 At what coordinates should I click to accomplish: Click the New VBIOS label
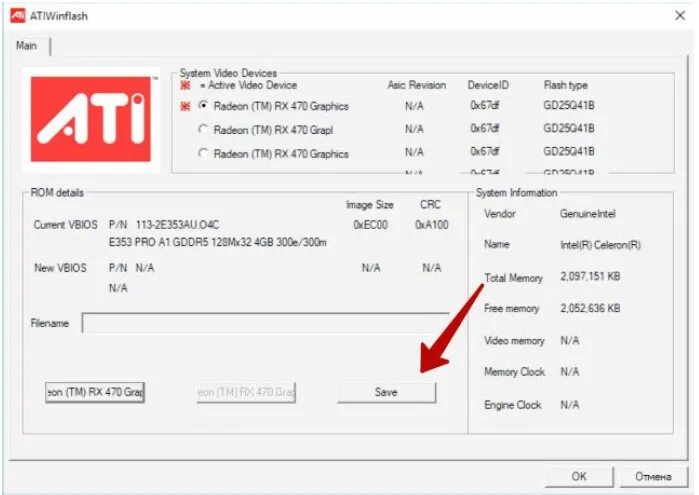pyautogui.click(x=61, y=268)
